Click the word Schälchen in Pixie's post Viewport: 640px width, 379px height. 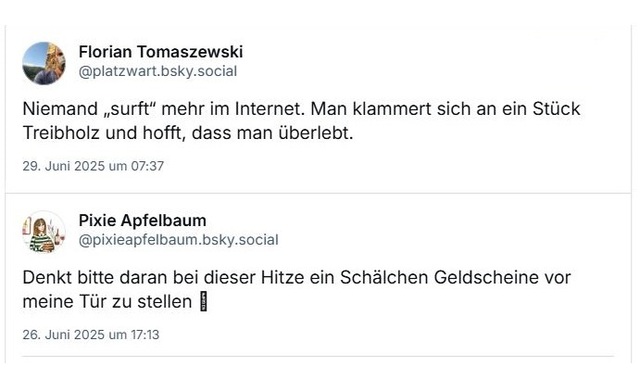[384, 277]
